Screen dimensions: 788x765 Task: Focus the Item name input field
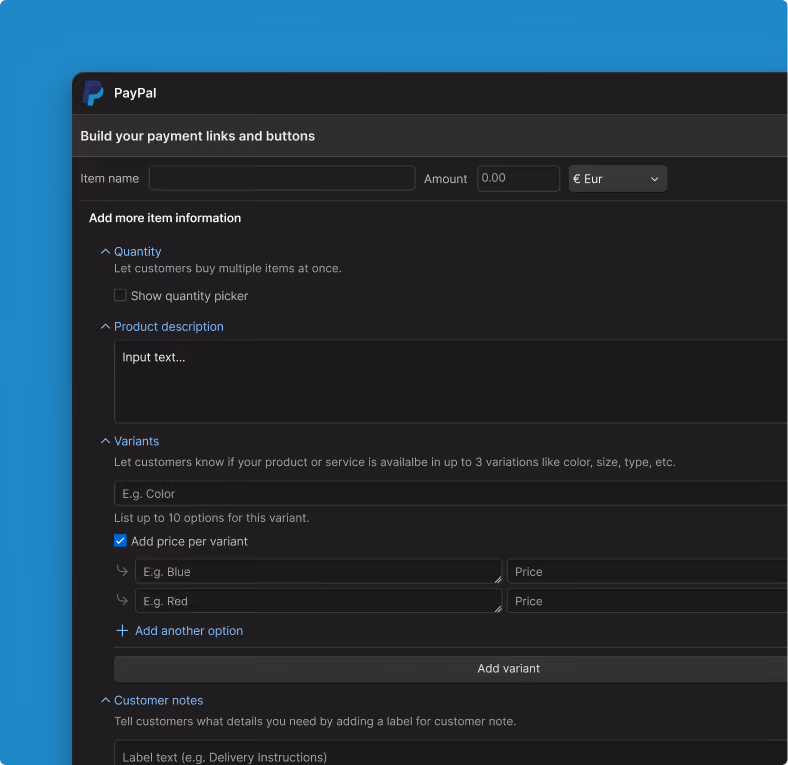click(x=282, y=178)
